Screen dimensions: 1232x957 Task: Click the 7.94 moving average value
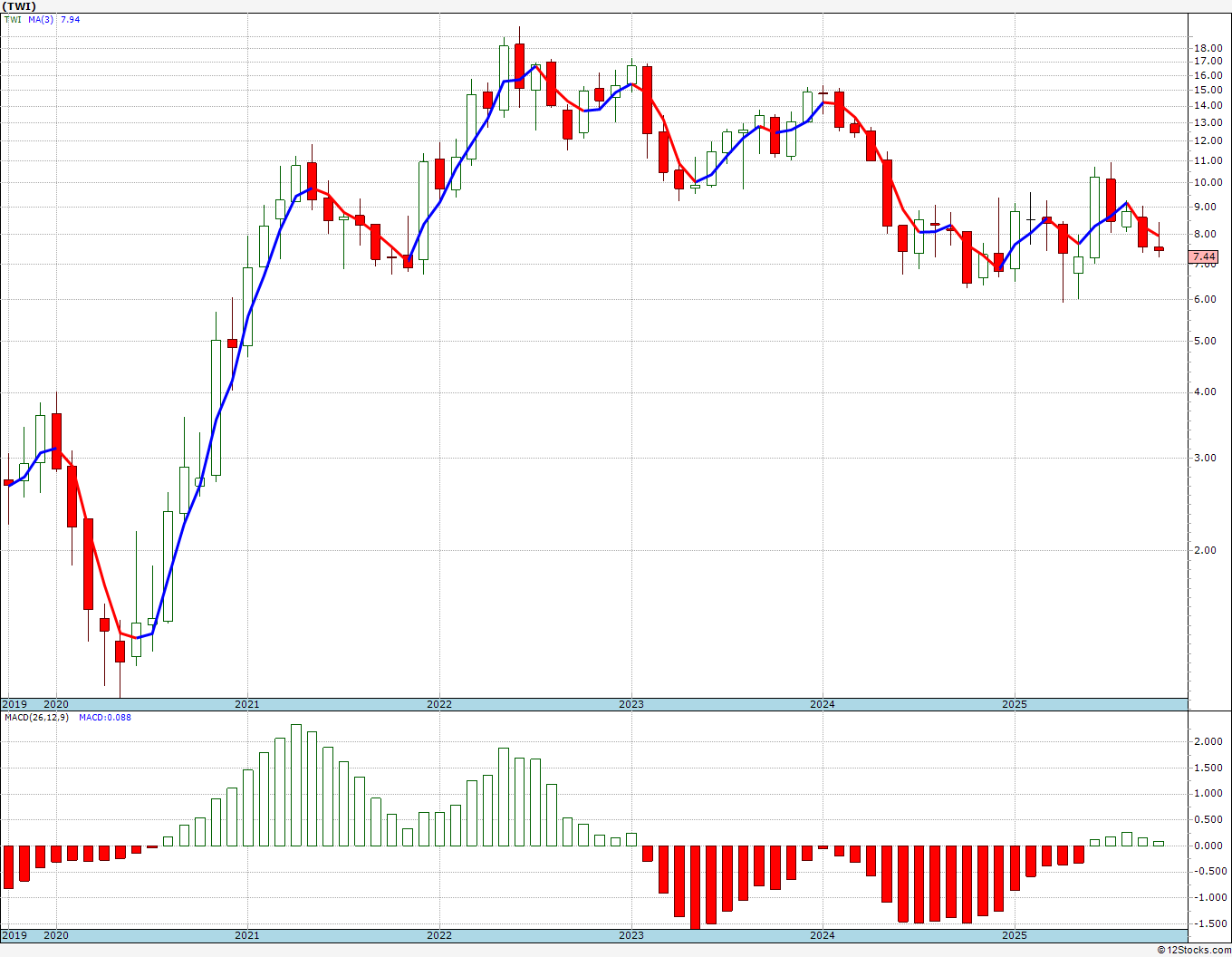point(70,19)
